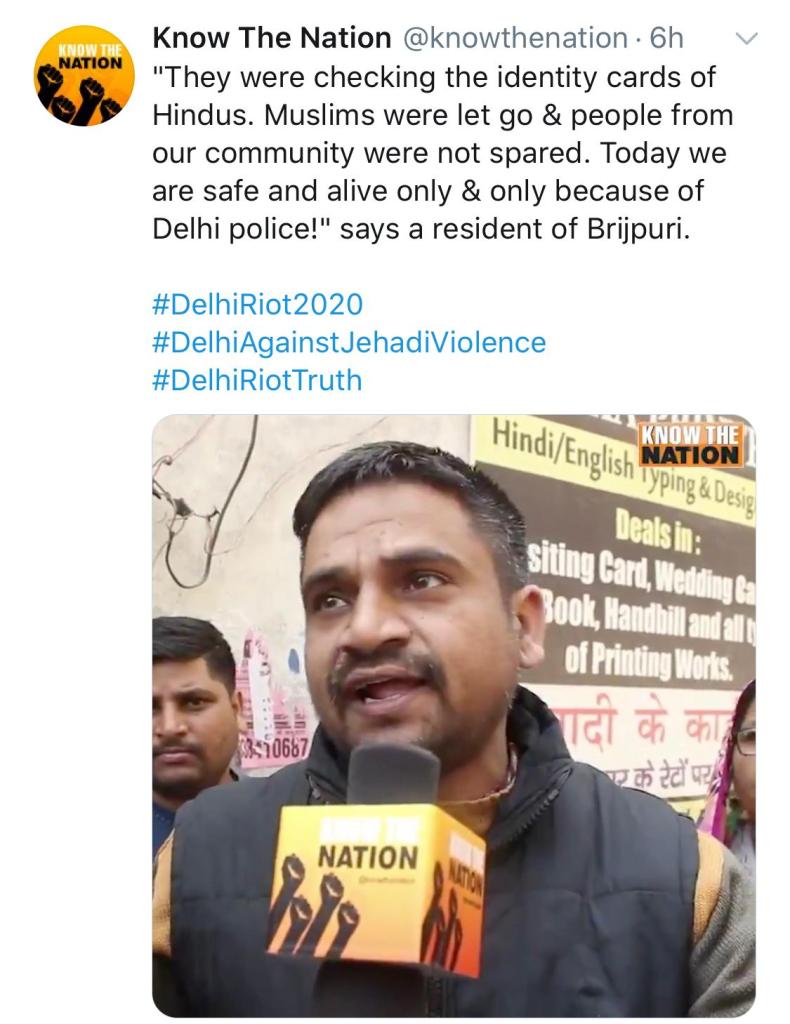790x1024 pixels.
Task: Expand the tweet options chevron
Action: (746, 39)
